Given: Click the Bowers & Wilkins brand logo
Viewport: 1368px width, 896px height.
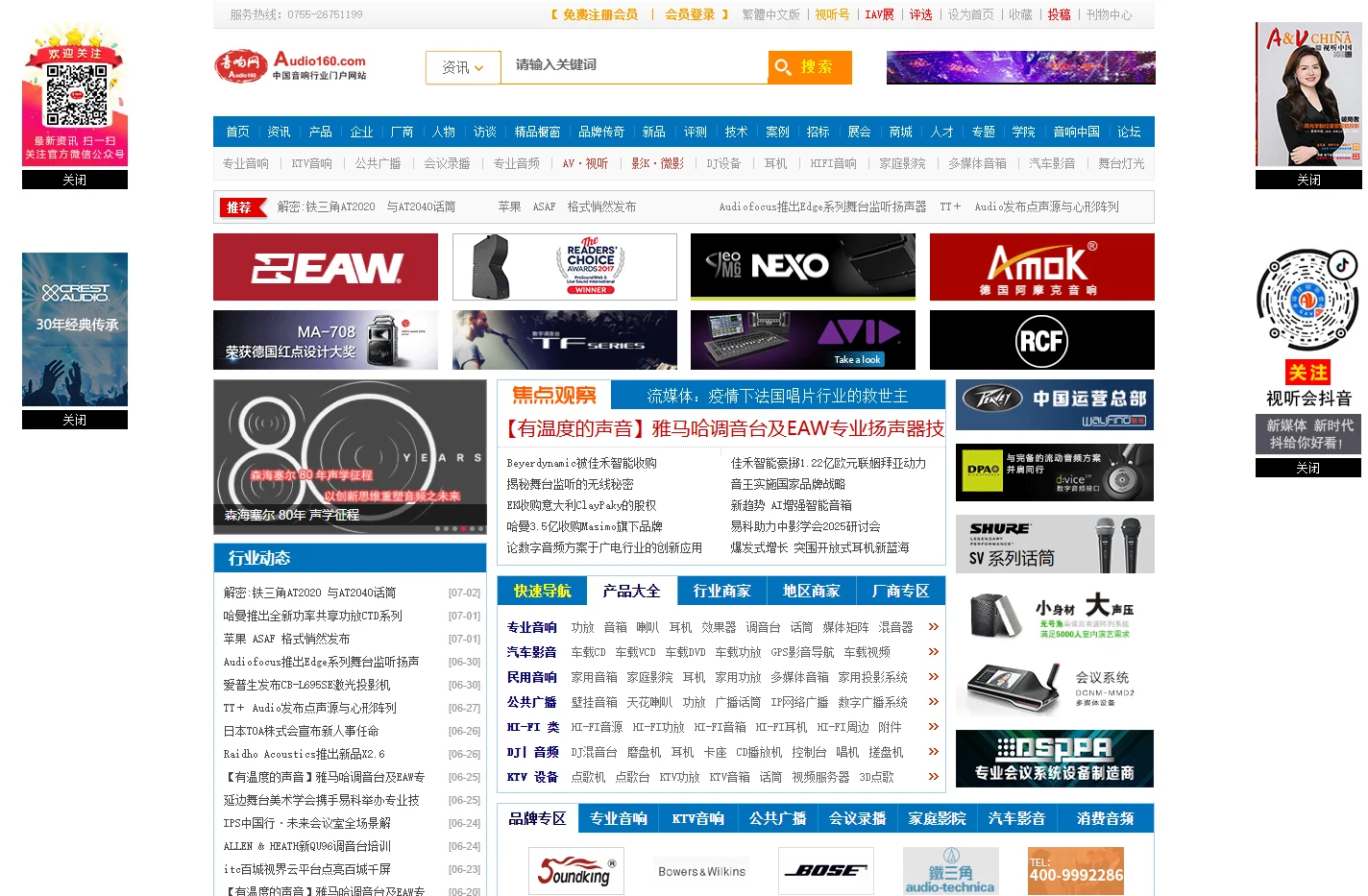Looking at the screenshot, I should point(701,871).
